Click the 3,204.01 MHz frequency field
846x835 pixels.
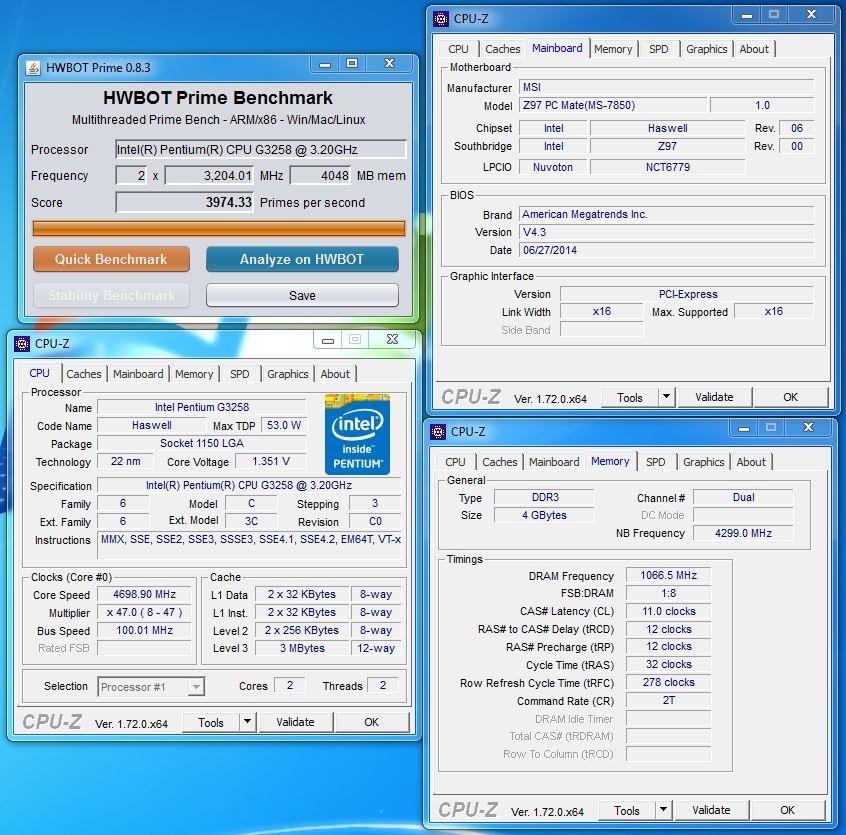(x=209, y=176)
